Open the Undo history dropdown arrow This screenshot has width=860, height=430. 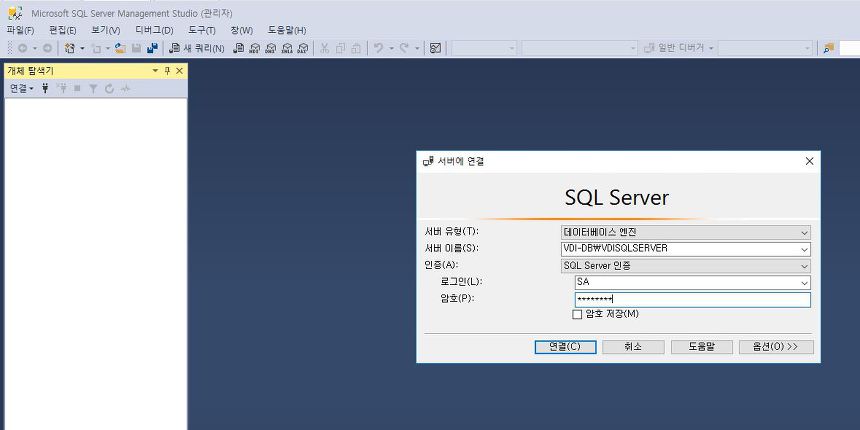pos(392,48)
